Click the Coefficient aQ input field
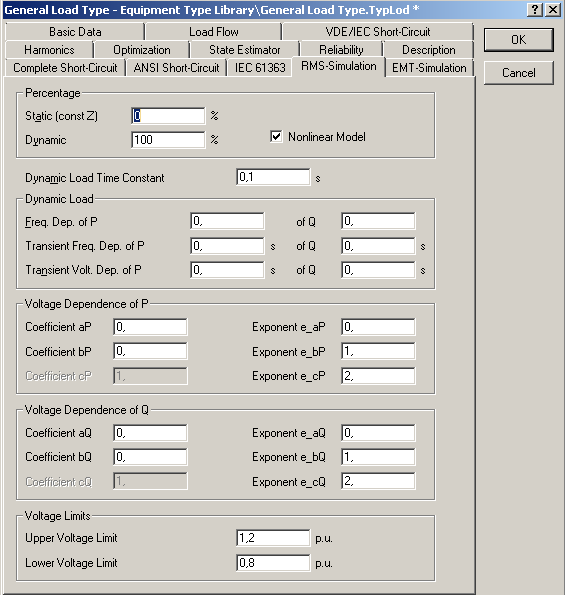Viewport: 565px width, 595px height. tap(150, 433)
